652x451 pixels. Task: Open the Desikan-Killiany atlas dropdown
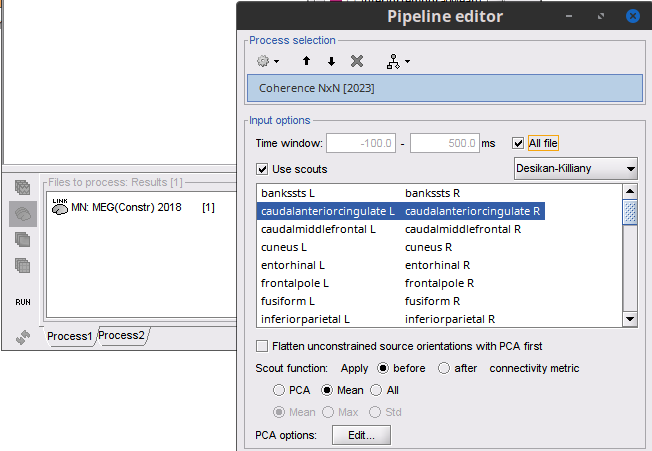coord(575,168)
